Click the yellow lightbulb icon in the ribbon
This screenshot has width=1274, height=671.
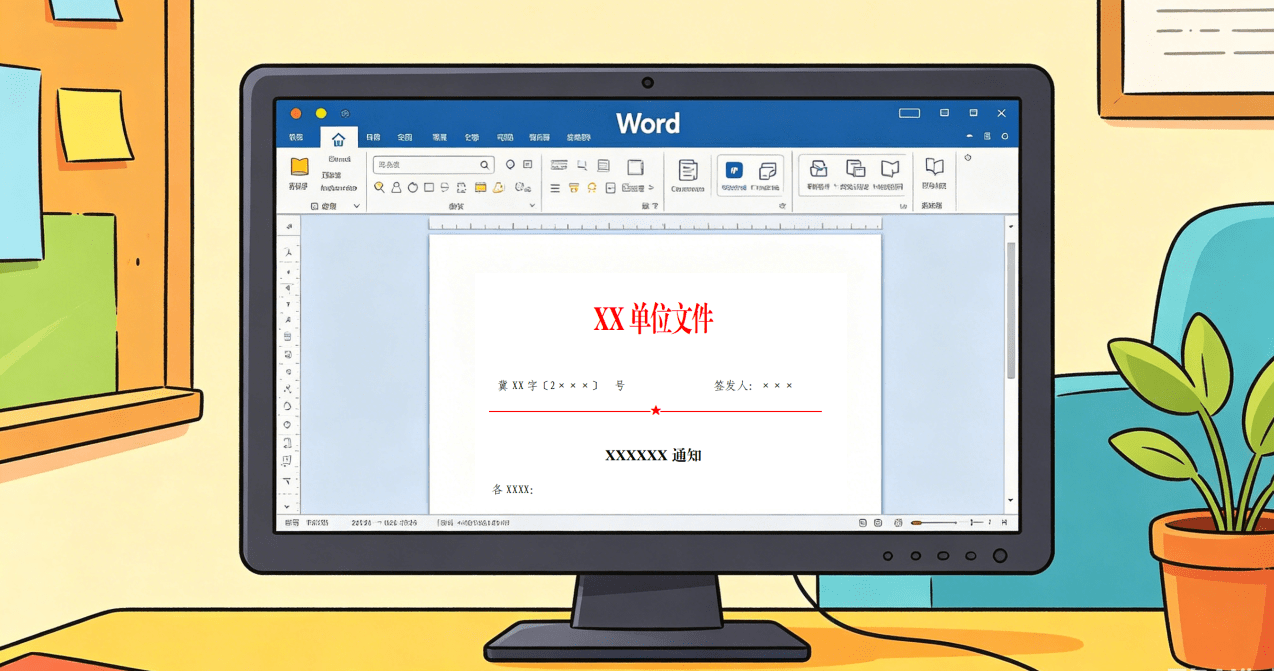click(x=592, y=187)
